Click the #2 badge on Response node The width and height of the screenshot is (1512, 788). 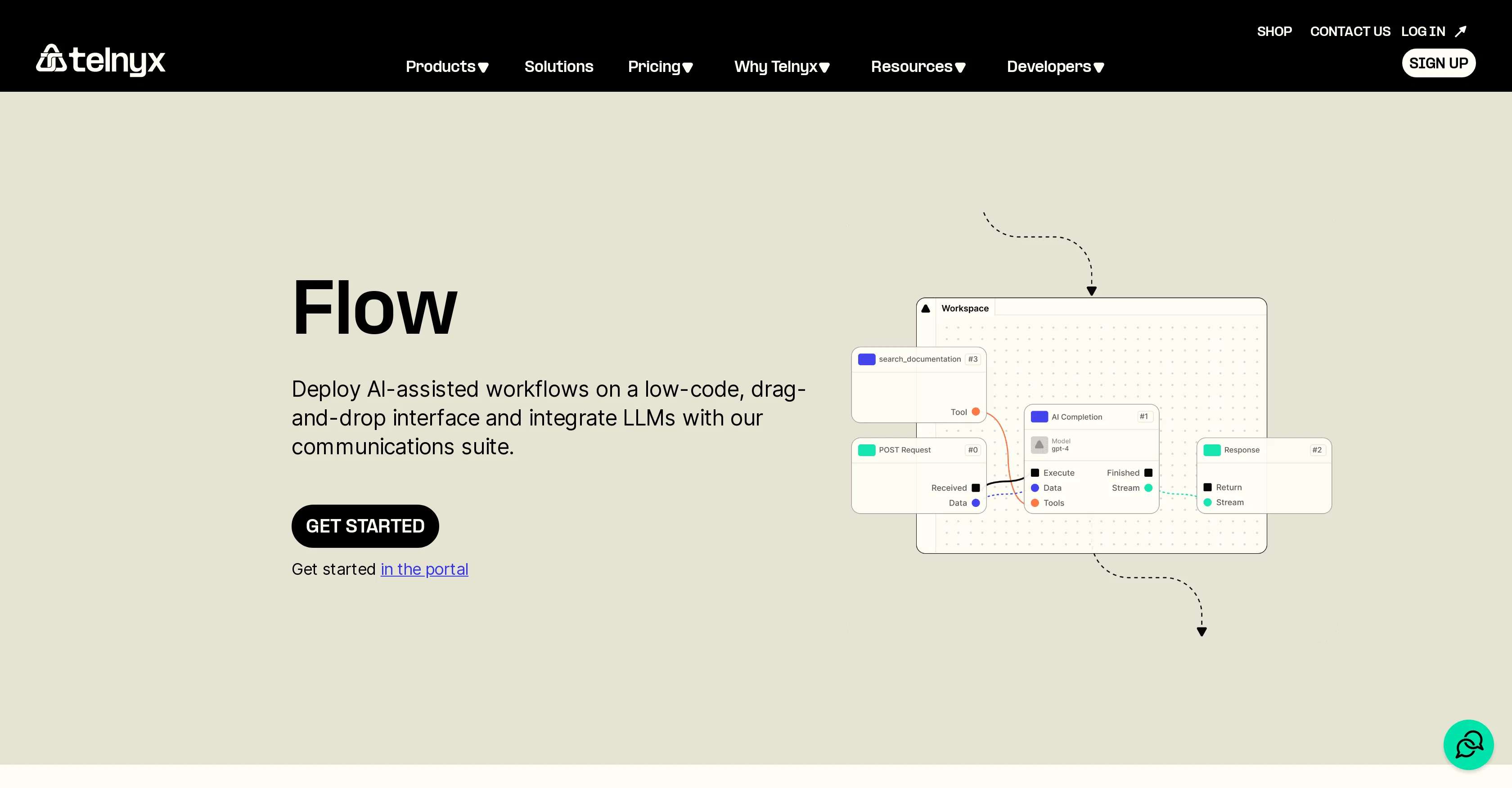1317,450
